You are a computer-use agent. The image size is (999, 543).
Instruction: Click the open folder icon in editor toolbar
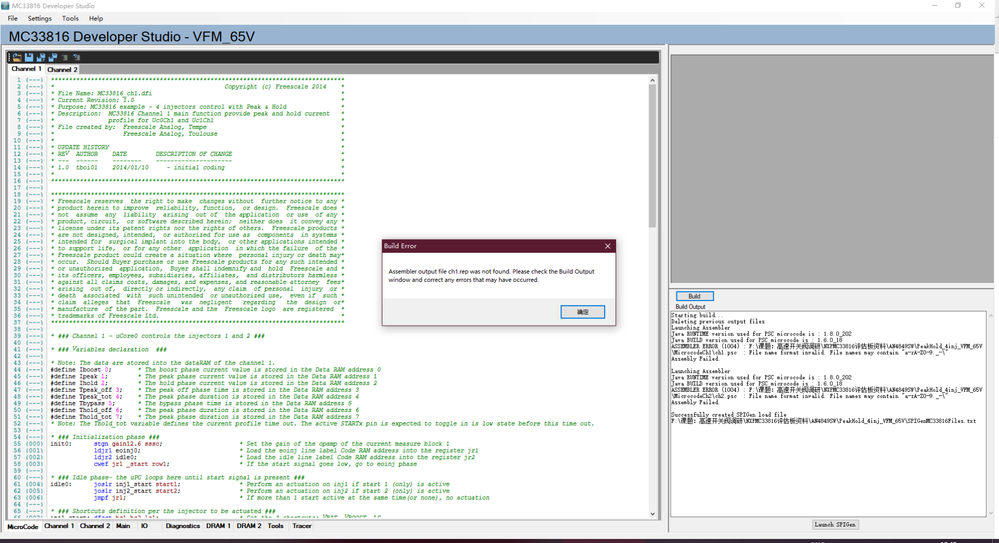point(17,57)
